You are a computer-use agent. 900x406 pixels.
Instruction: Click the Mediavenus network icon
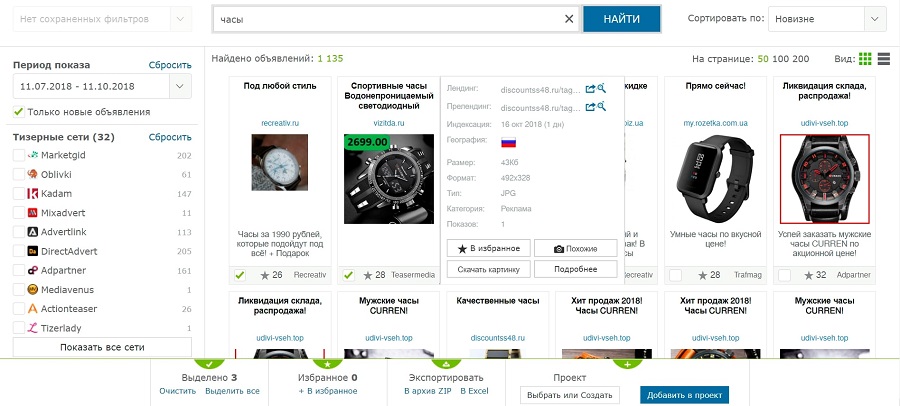click(33, 289)
